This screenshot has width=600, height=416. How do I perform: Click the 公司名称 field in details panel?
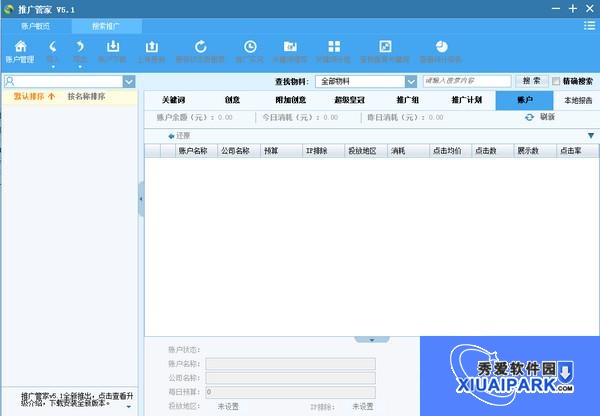point(290,378)
